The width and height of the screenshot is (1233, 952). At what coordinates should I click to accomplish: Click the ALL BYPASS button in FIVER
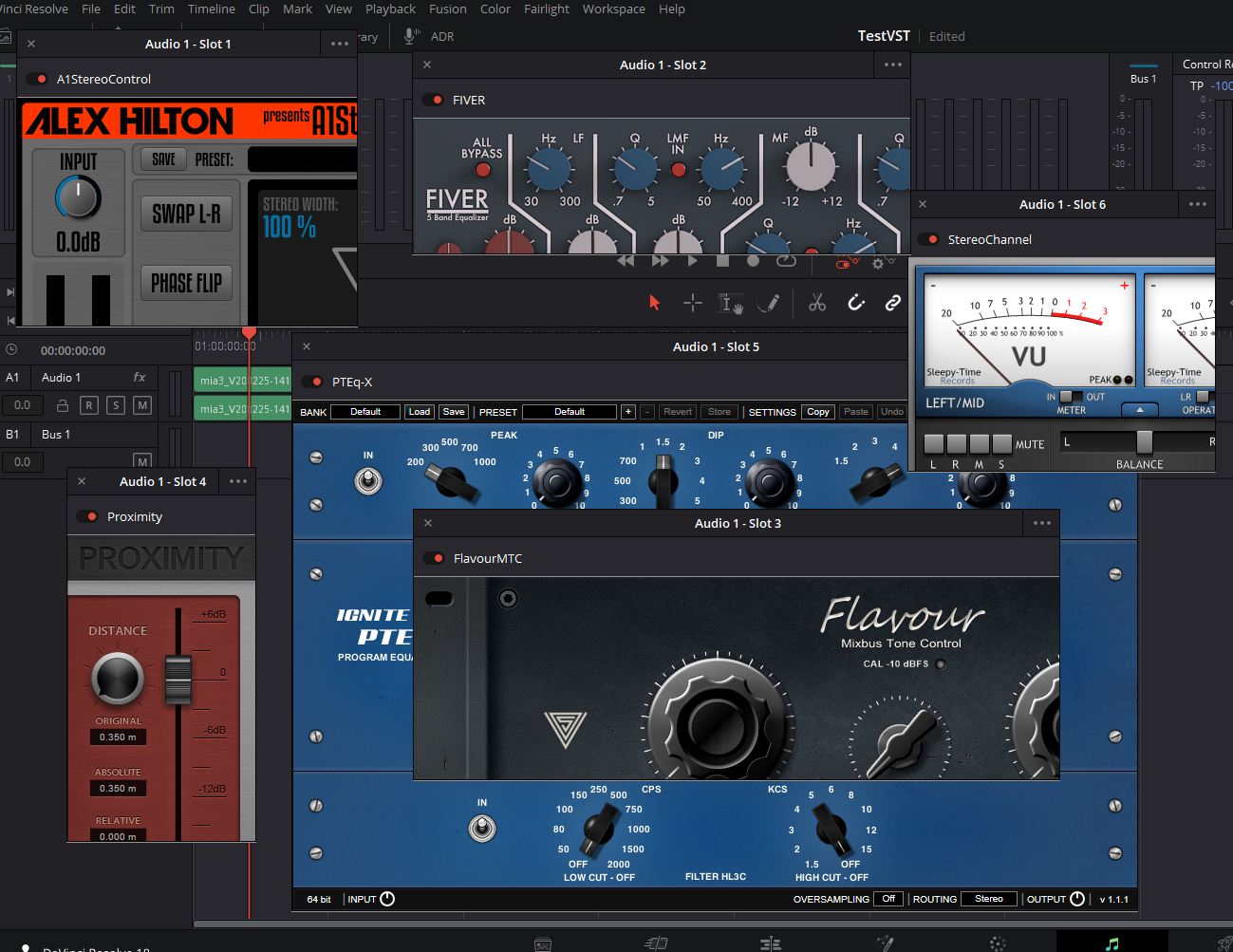coord(483,170)
